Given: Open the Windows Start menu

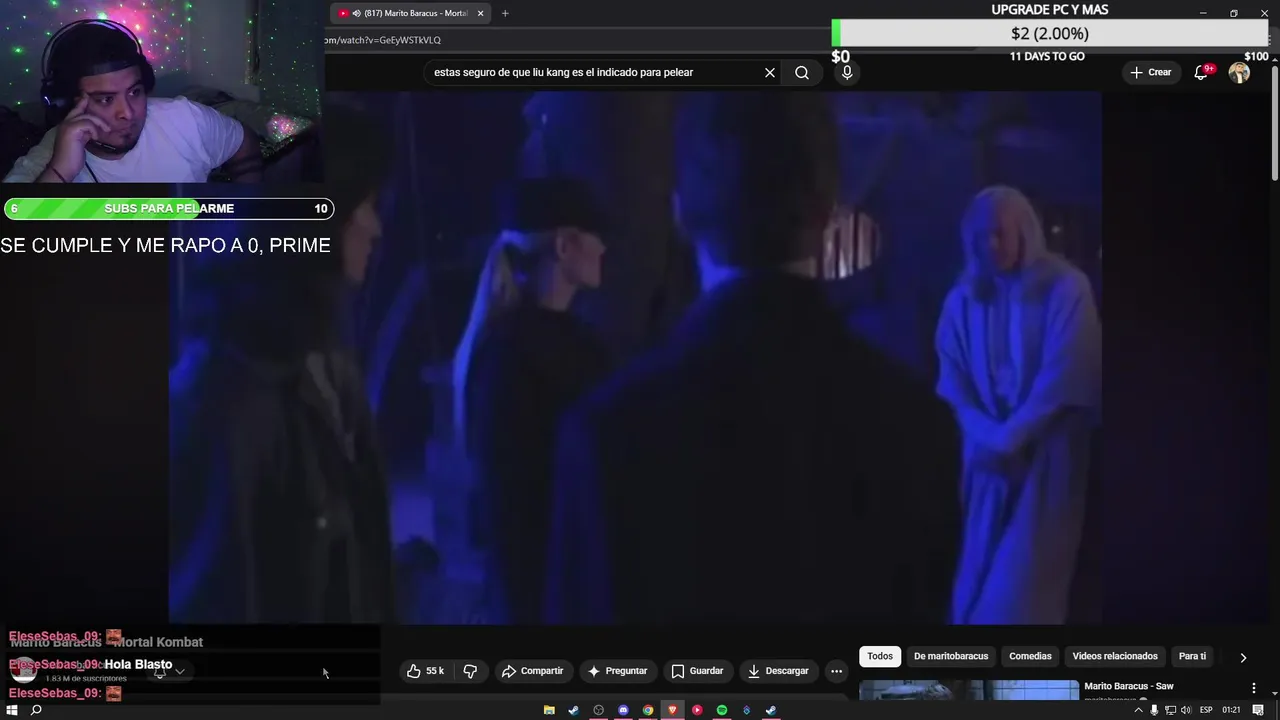Looking at the screenshot, I should (x=12, y=710).
